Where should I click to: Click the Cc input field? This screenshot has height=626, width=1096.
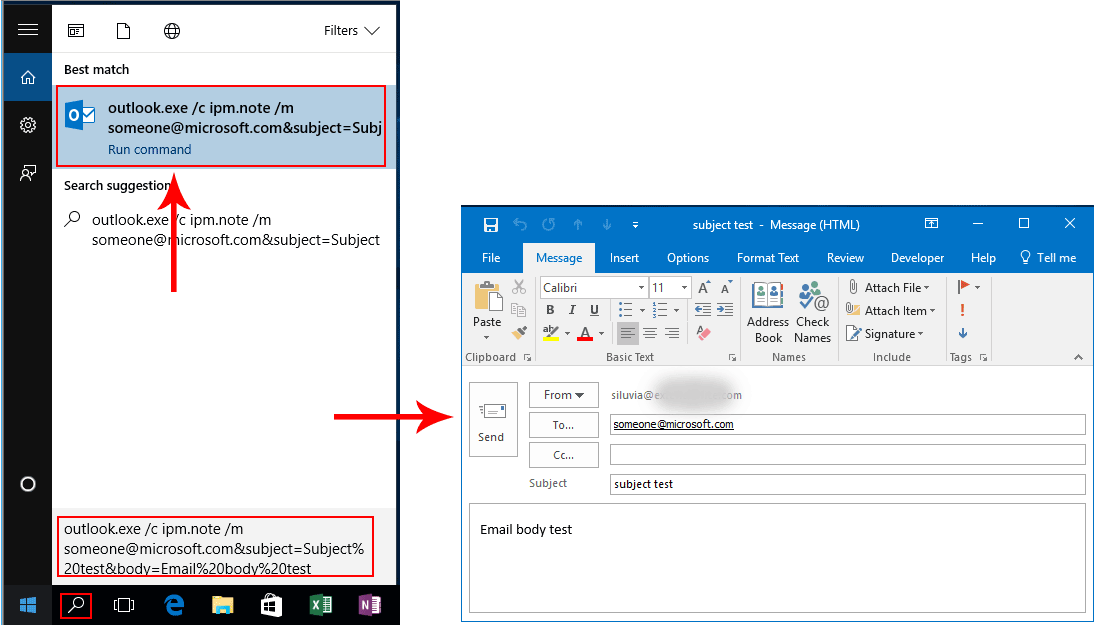847,454
